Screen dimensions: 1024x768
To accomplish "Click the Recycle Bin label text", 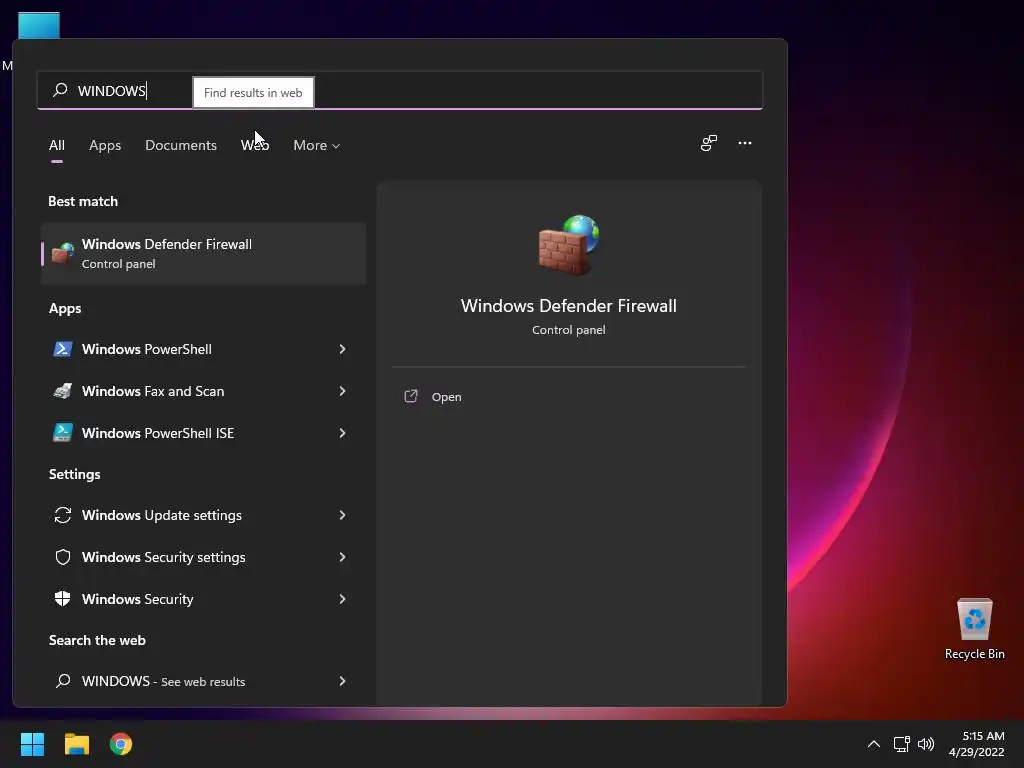I will coord(974,654).
